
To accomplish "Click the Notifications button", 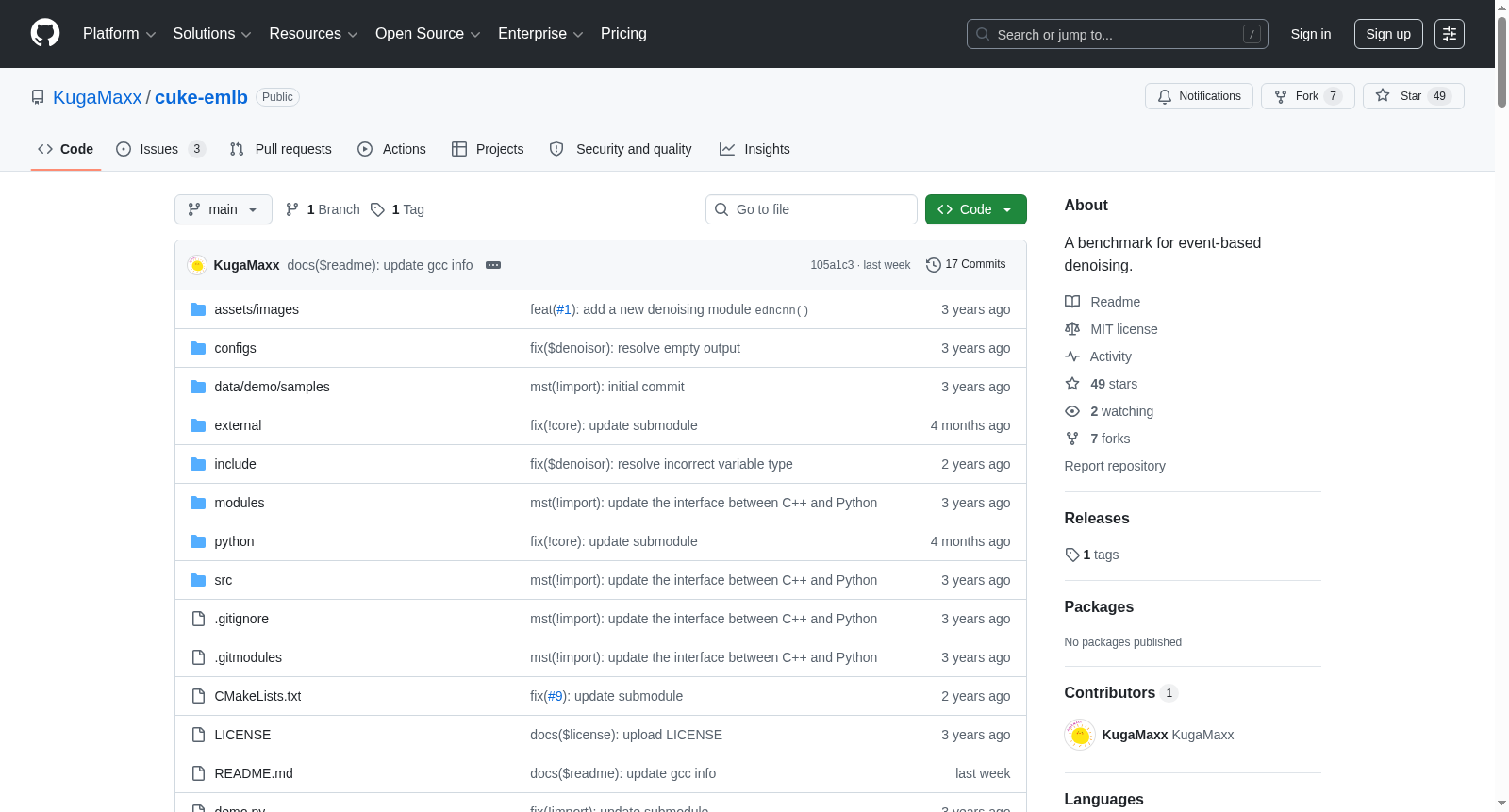I will [1199, 96].
